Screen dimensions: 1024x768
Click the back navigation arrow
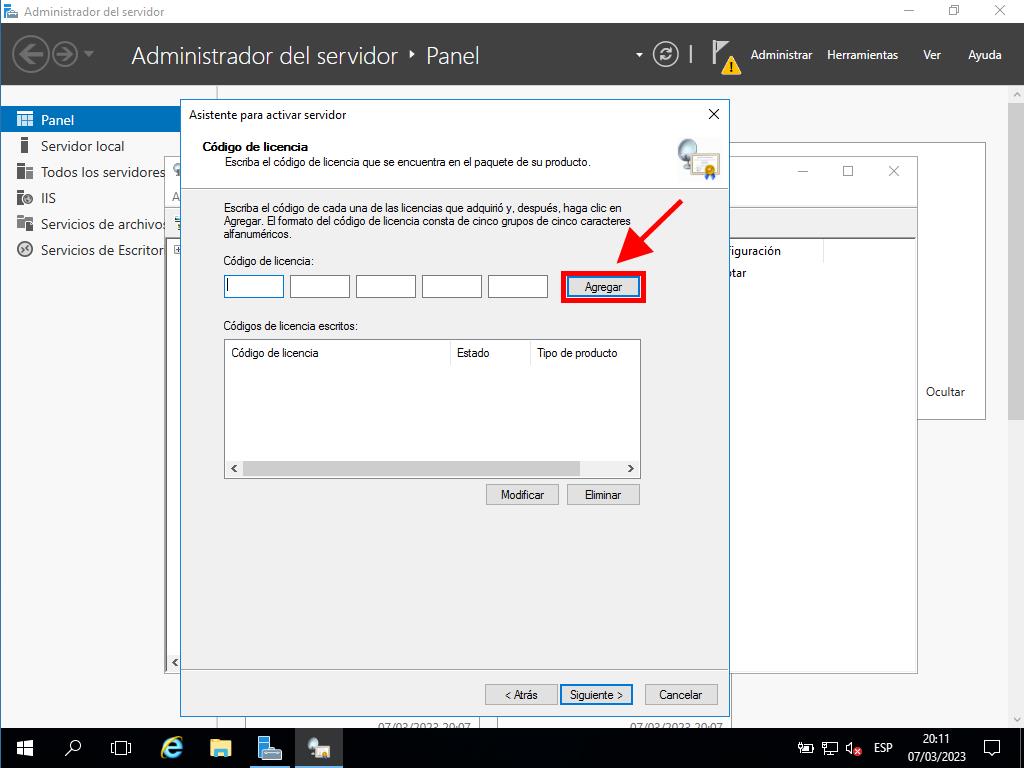(x=30, y=55)
